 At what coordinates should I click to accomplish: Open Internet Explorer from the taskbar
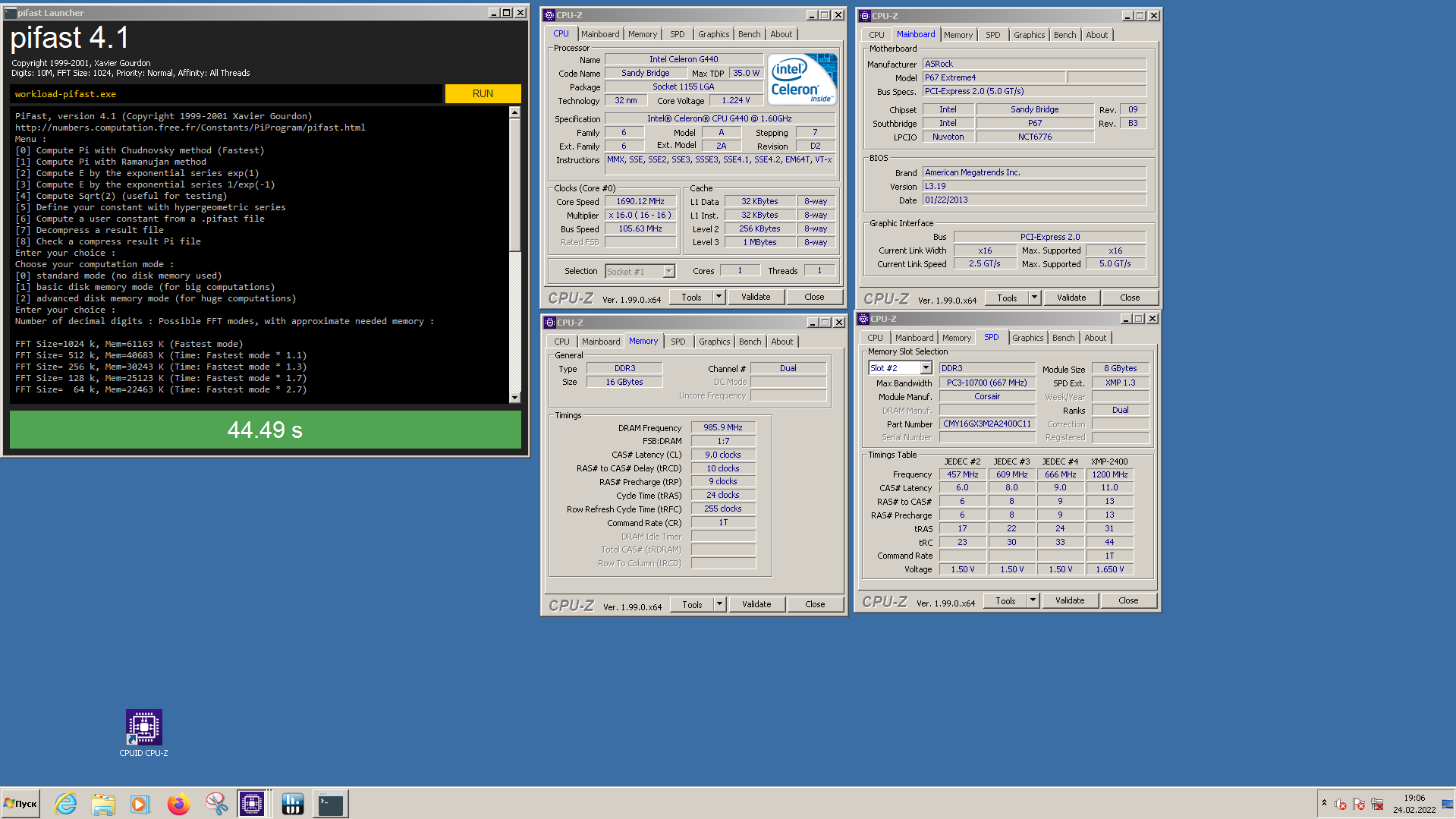coord(65,804)
